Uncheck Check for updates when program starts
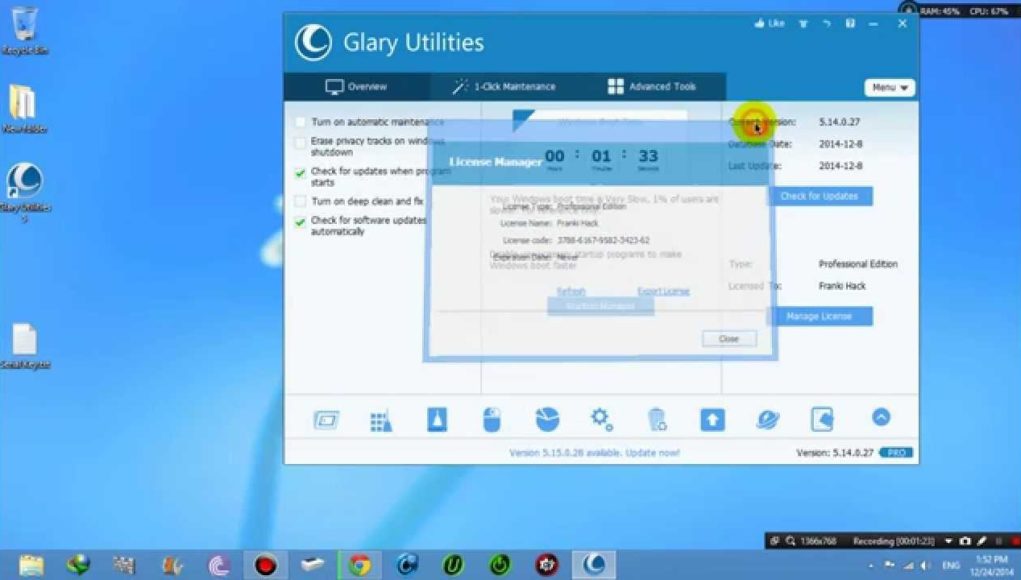This screenshot has height=580, width=1021. [300, 173]
